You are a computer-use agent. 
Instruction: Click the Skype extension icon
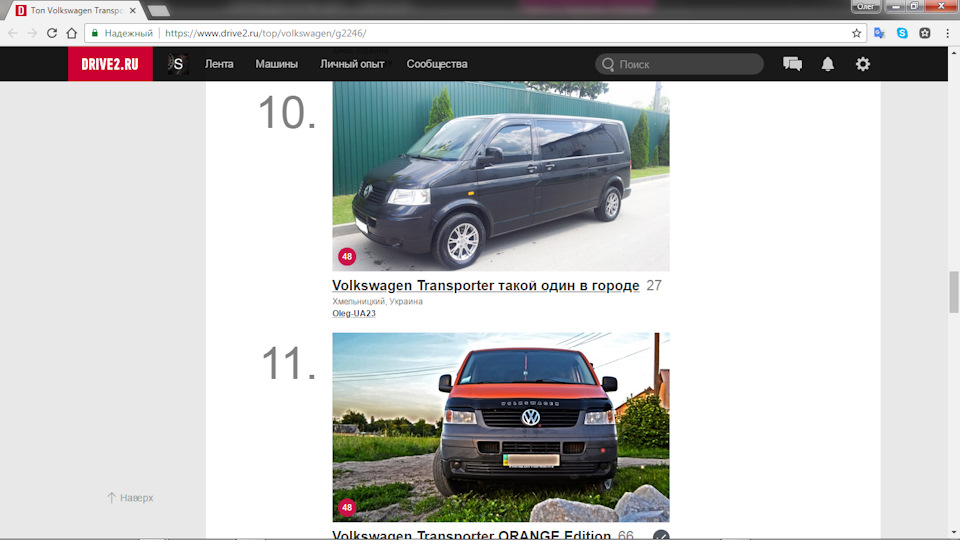[902, 33]
